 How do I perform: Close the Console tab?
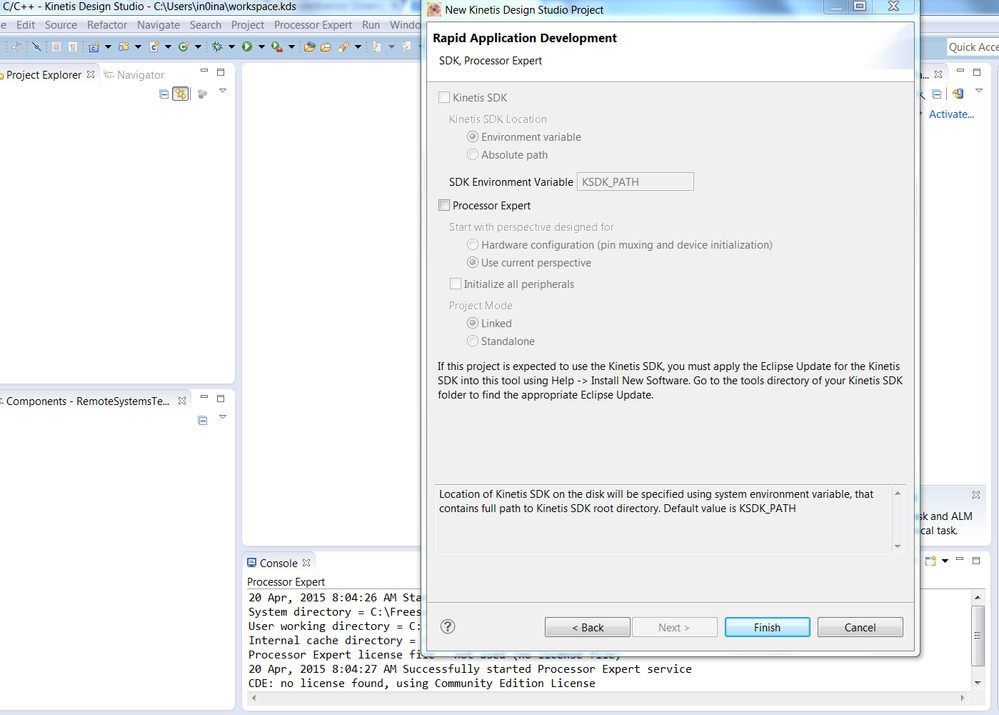[x=306, y=563]
